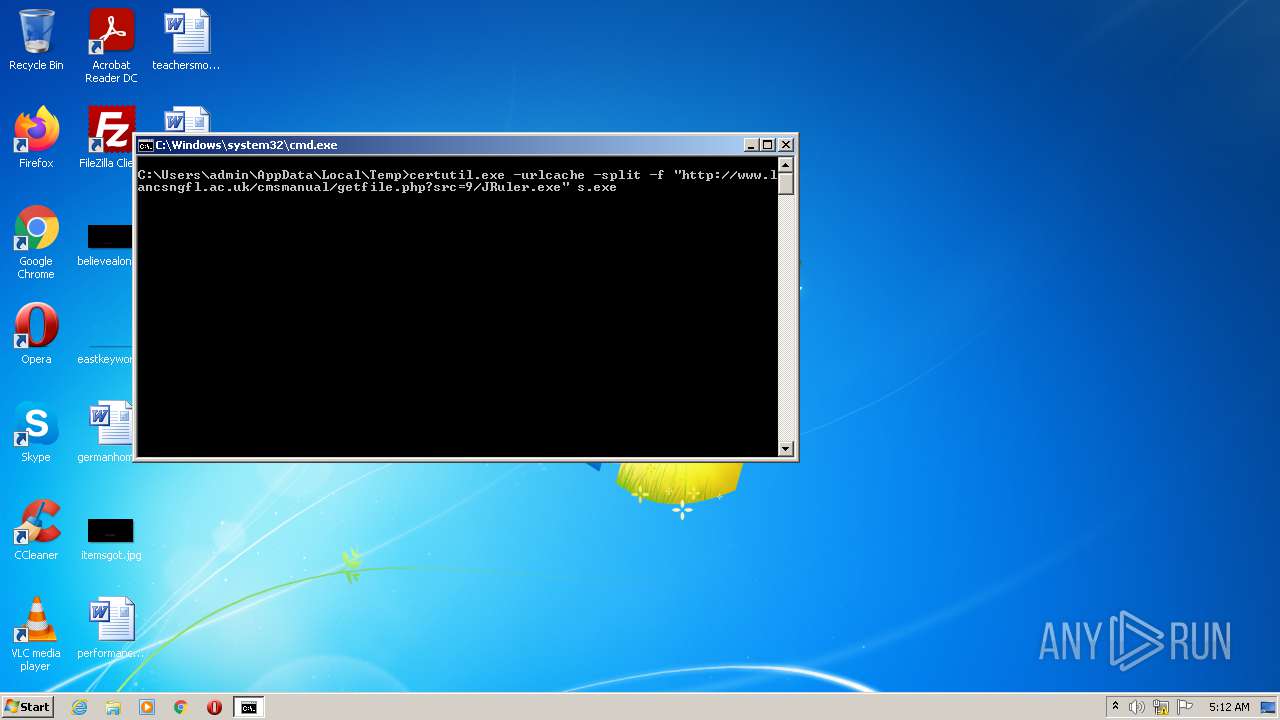Select the believealon file icon
1280x720 pixels.
108,245
